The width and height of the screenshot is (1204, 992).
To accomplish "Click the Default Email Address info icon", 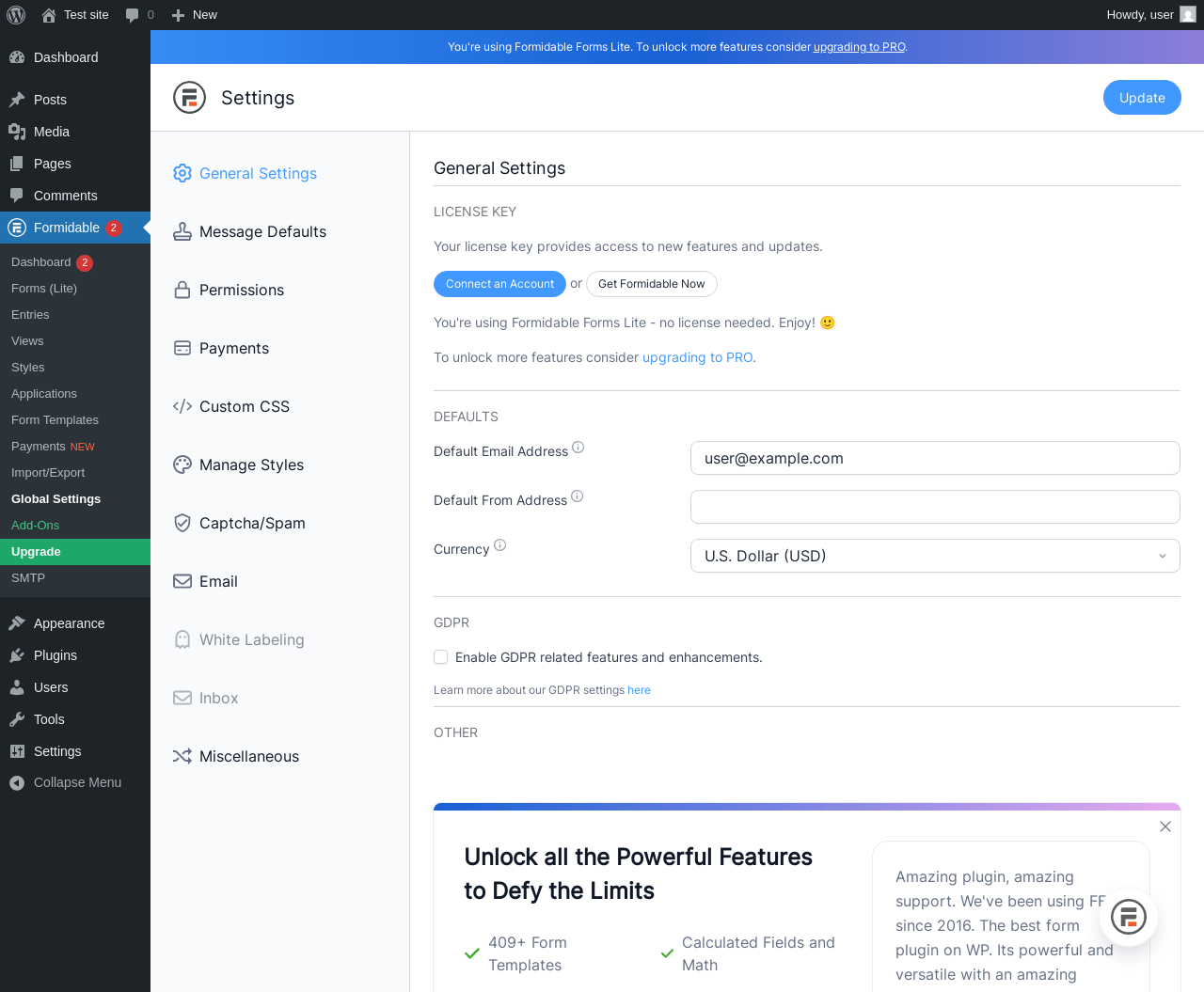I will tap(578, 448).
